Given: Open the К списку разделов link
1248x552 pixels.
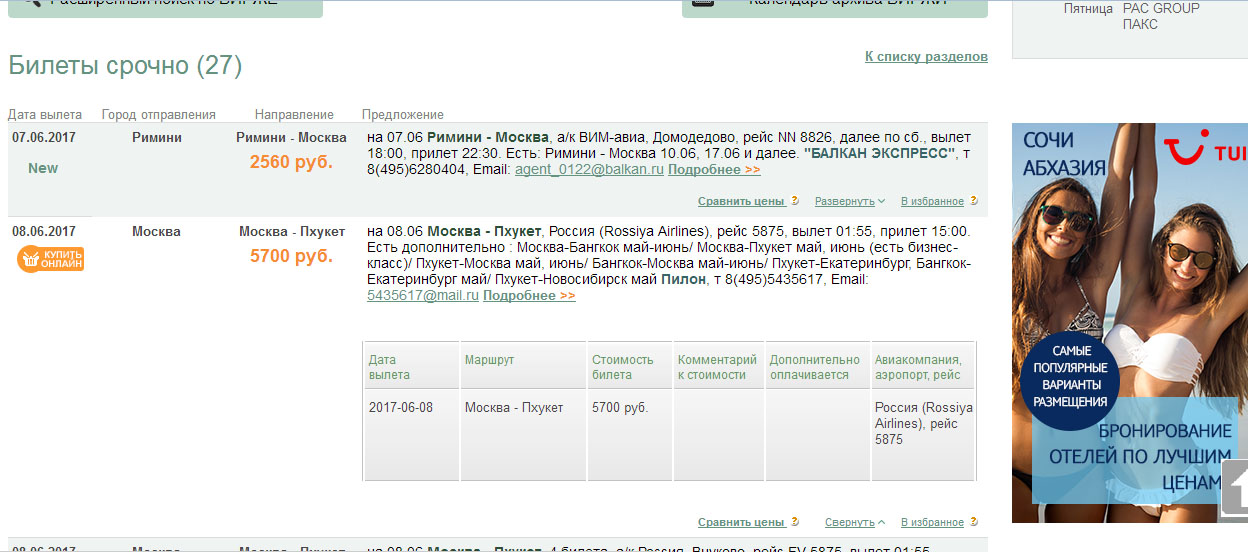Looking at the screenshot, I should pos(926,57).
